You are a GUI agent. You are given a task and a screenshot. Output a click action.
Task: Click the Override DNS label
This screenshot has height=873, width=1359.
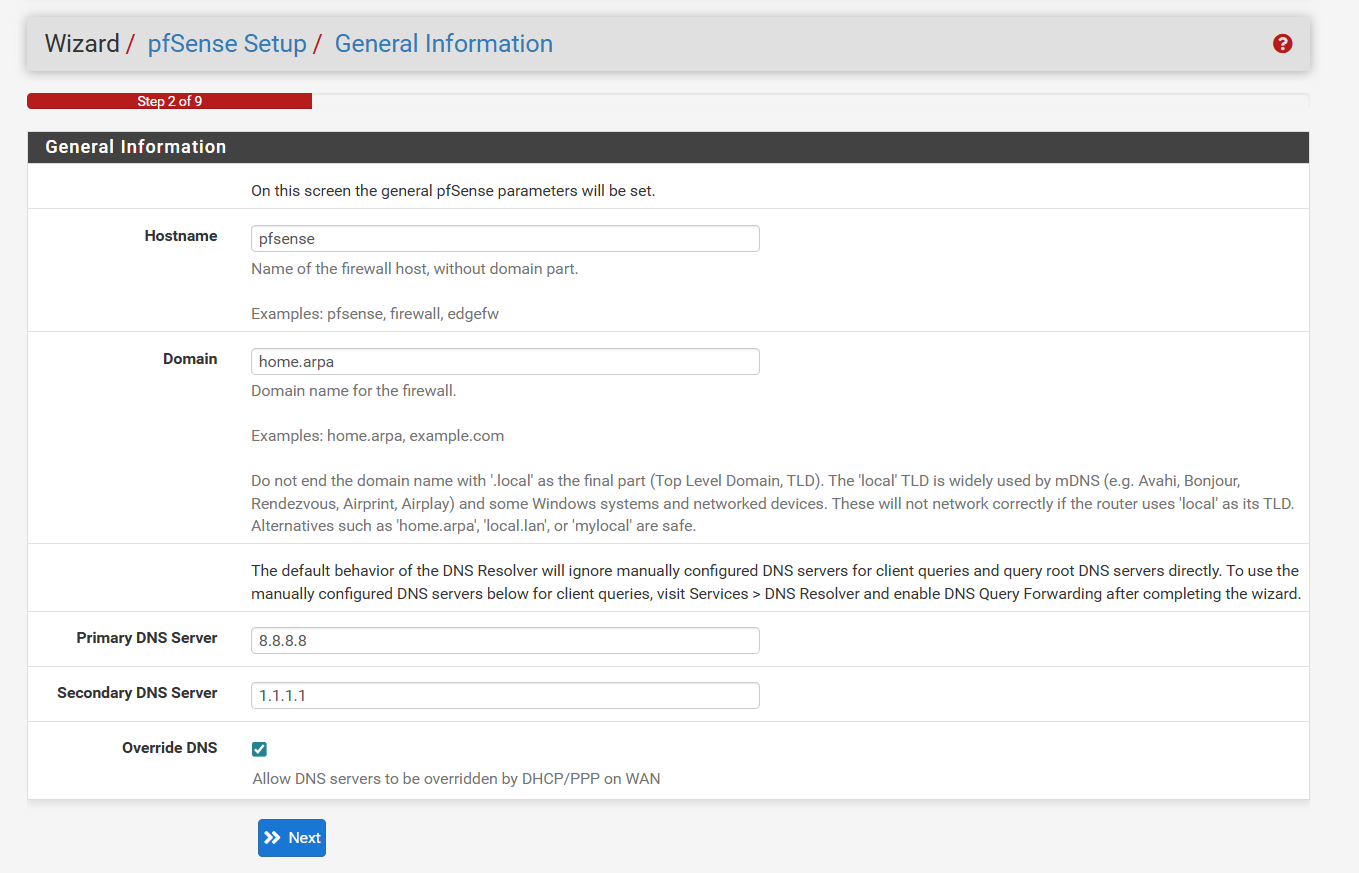pos(169,748)
